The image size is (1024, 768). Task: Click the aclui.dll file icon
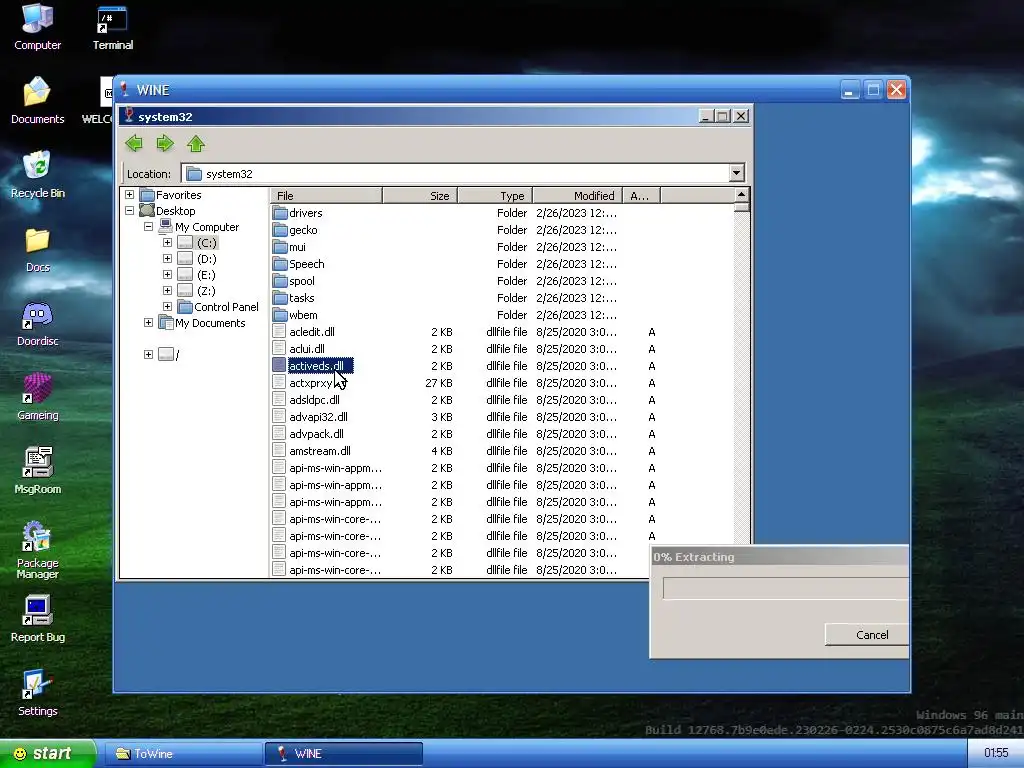[x=280, y=349]
